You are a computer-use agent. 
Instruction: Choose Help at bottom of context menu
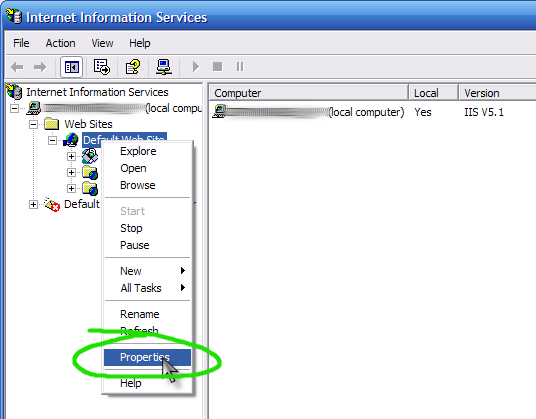(x=147, y=383)
